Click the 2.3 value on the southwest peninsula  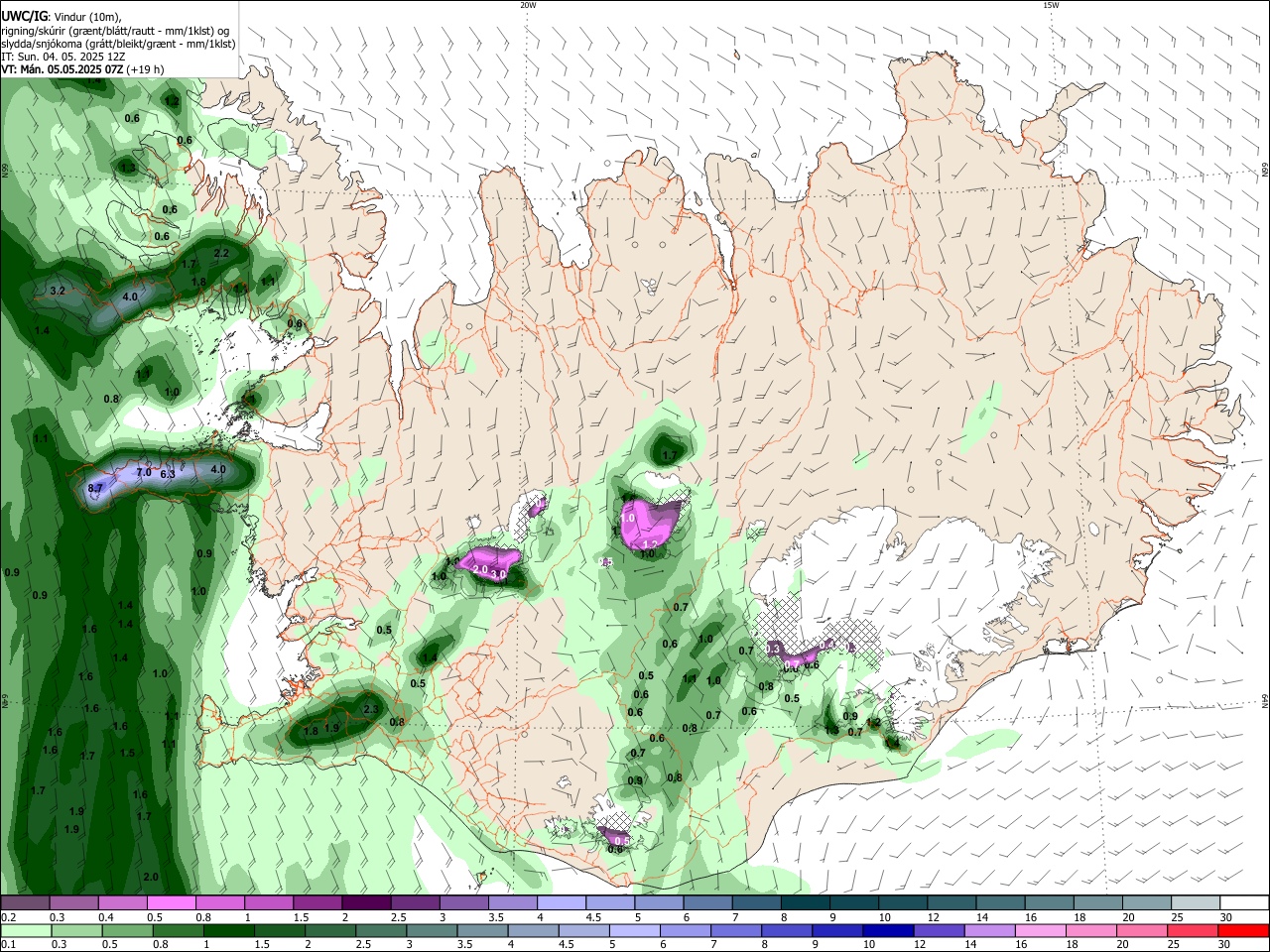(371, 709)
